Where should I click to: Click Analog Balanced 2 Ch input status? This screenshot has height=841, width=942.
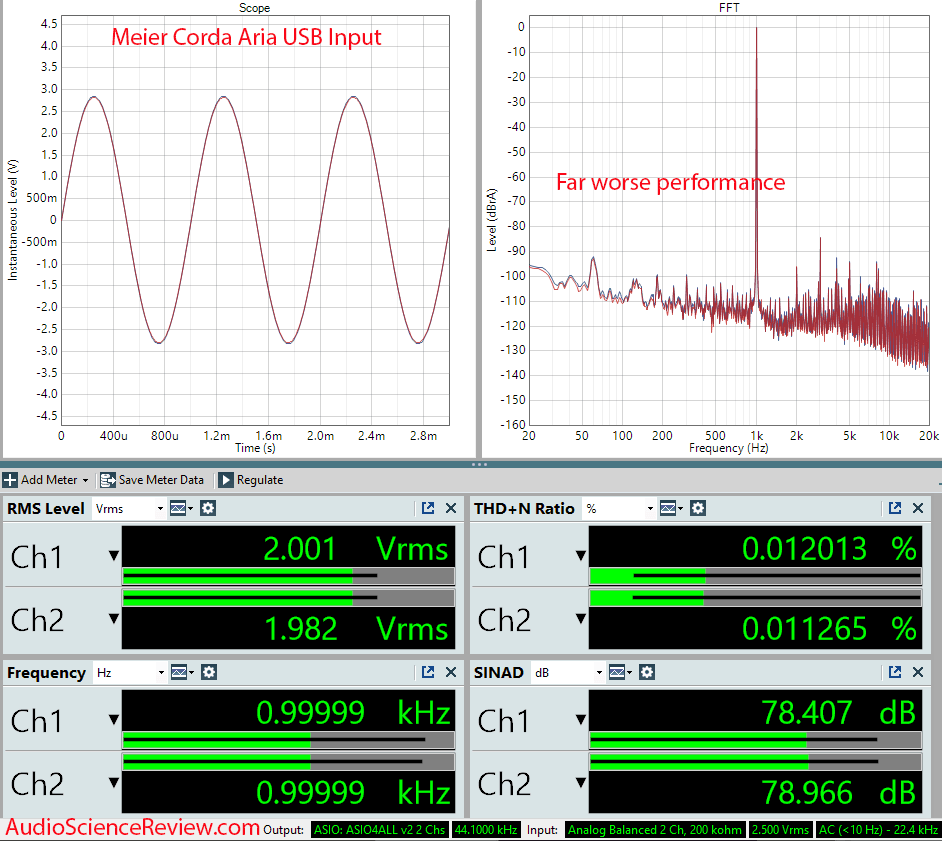coord(655,830)
